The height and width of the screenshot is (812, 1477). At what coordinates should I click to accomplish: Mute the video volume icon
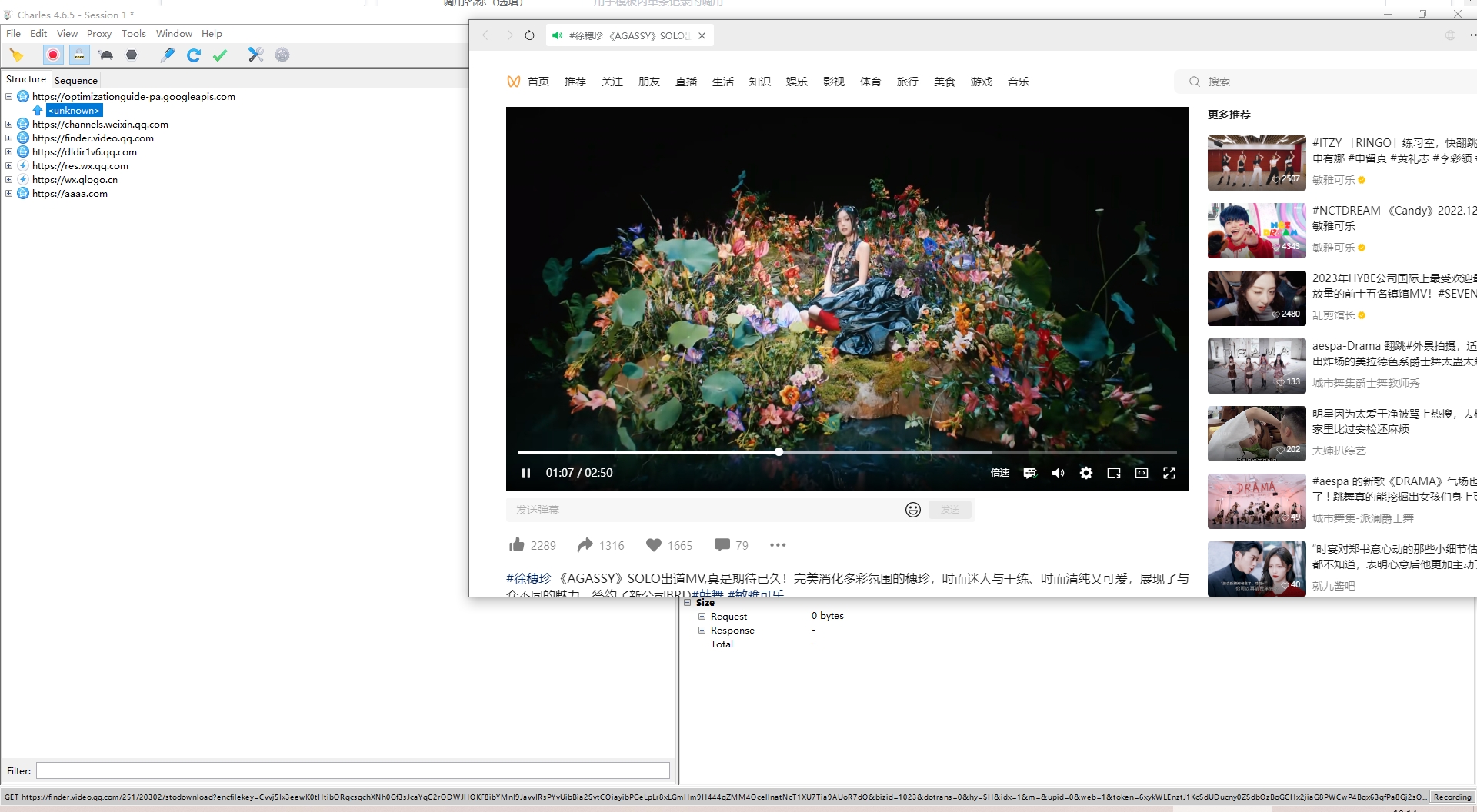pos(1059,473)
